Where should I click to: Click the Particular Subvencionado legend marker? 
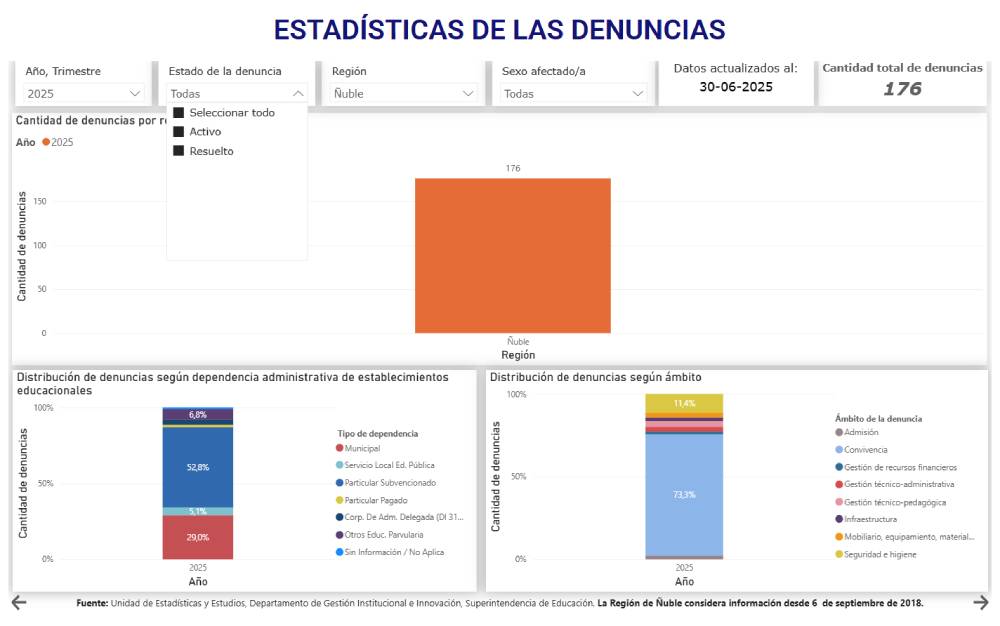(x=340, y=483)
